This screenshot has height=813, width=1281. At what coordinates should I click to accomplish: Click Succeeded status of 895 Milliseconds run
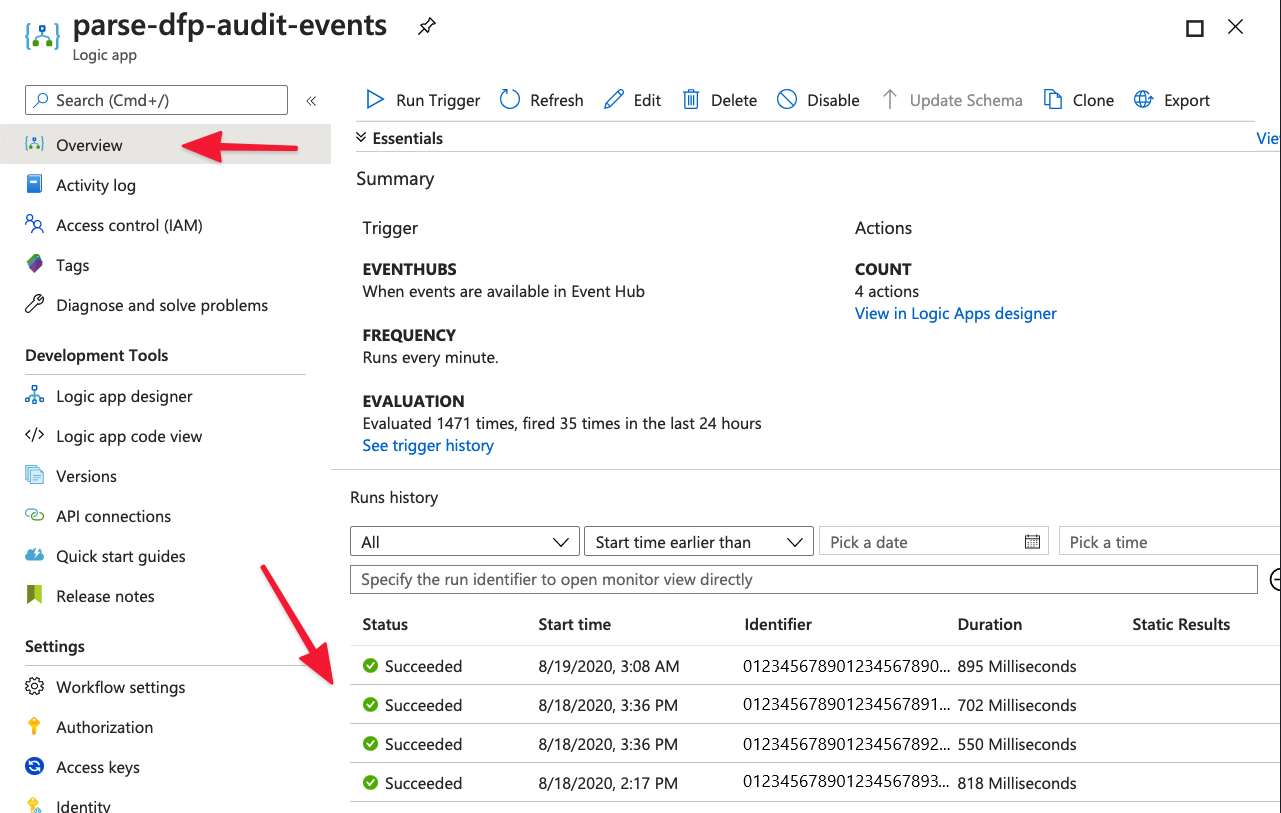tap(423, 666)
